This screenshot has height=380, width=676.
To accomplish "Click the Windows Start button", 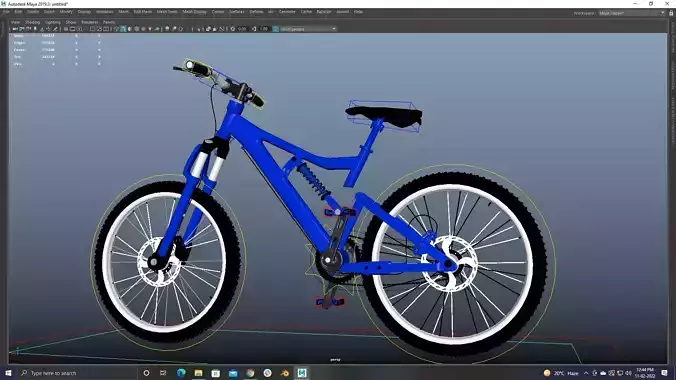I will pos(8,373).
